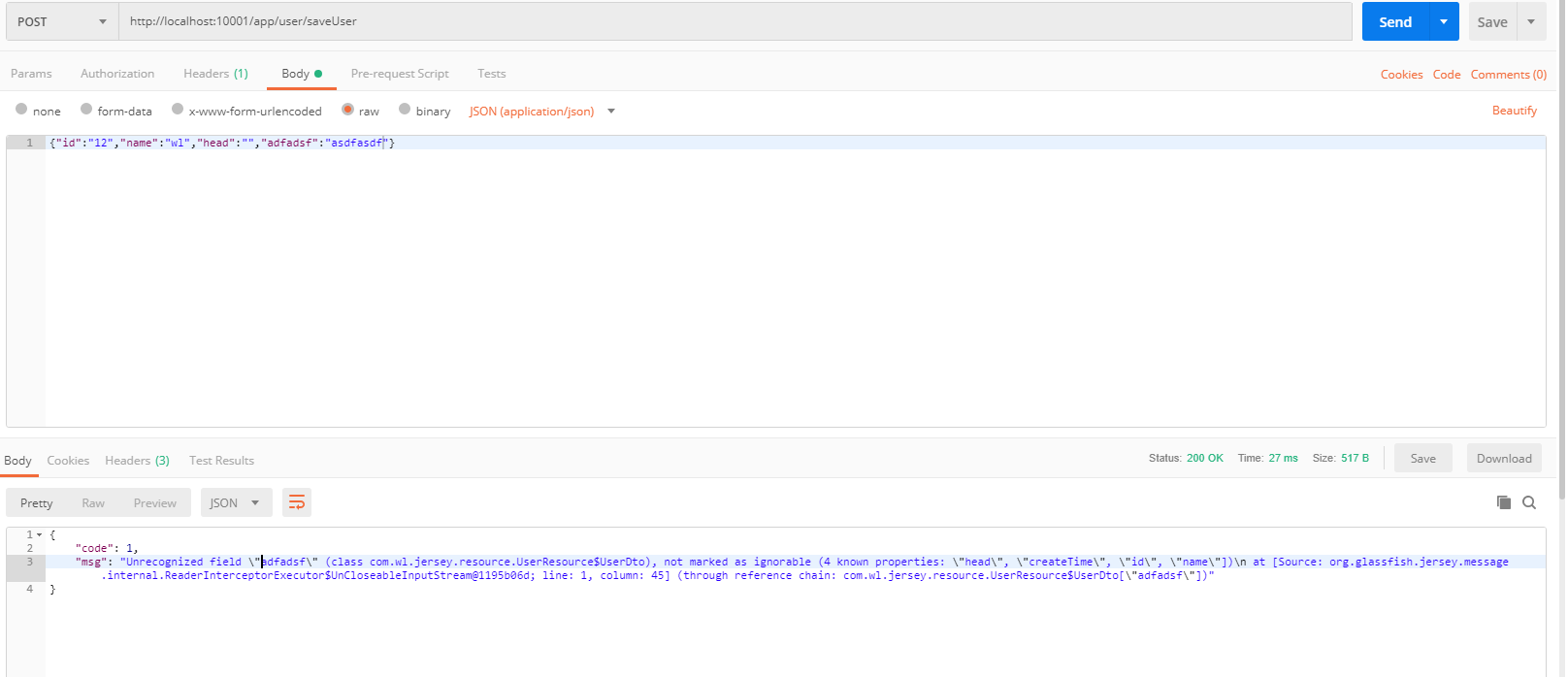Select the raw body radio option

347,110
